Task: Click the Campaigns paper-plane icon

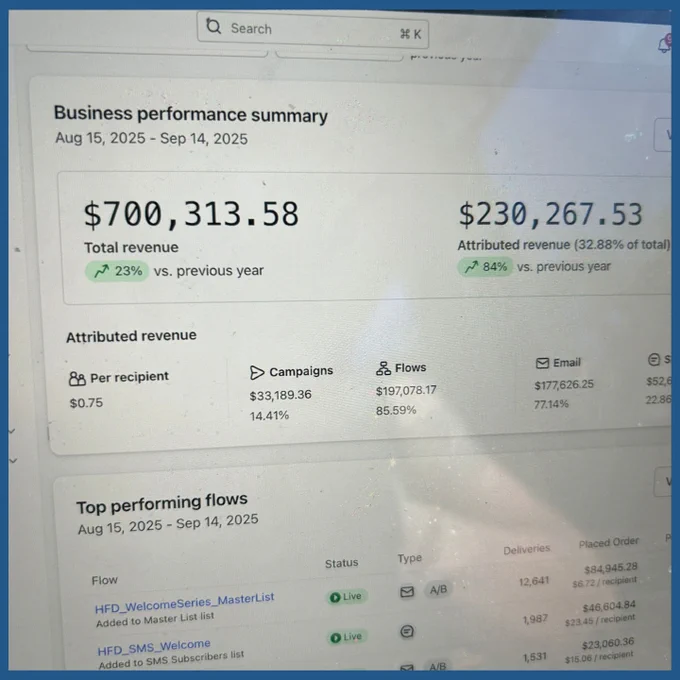Action: click(257, 373)
